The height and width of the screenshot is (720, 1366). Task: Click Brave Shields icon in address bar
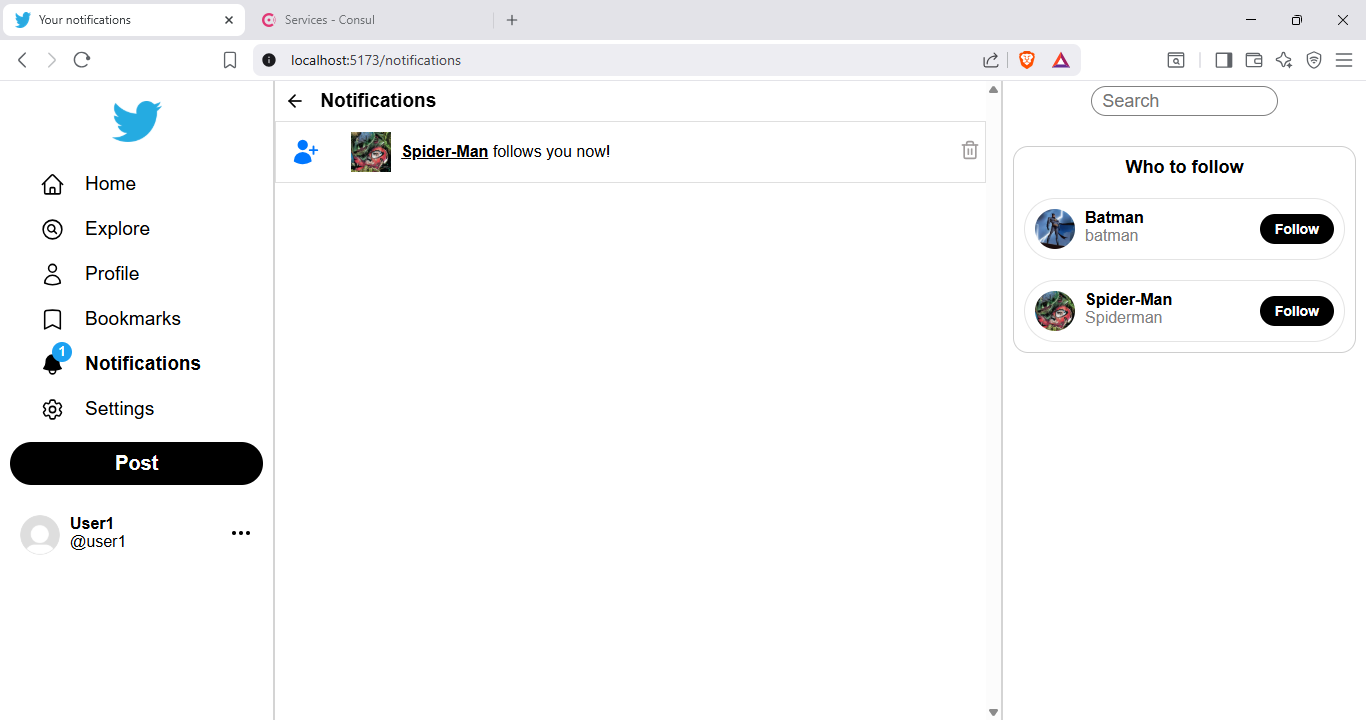point(1027,60)
